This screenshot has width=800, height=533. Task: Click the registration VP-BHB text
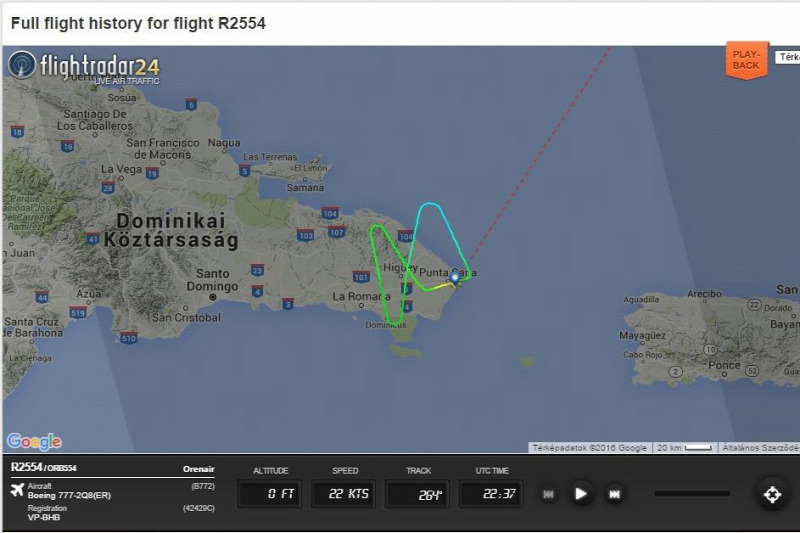[44, 517]
